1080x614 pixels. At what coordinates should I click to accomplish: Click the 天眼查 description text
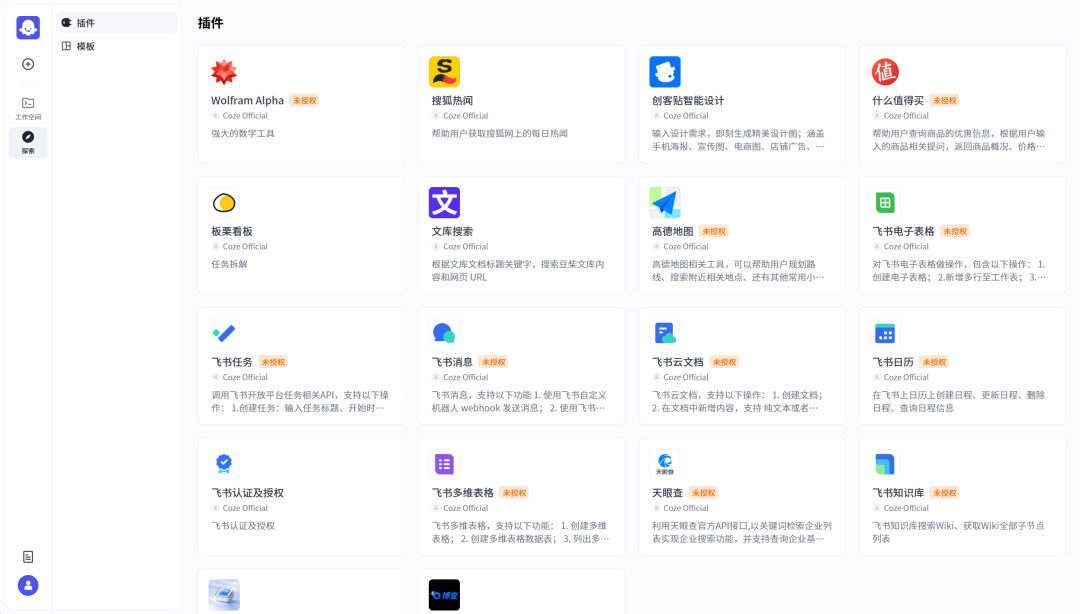741,532
